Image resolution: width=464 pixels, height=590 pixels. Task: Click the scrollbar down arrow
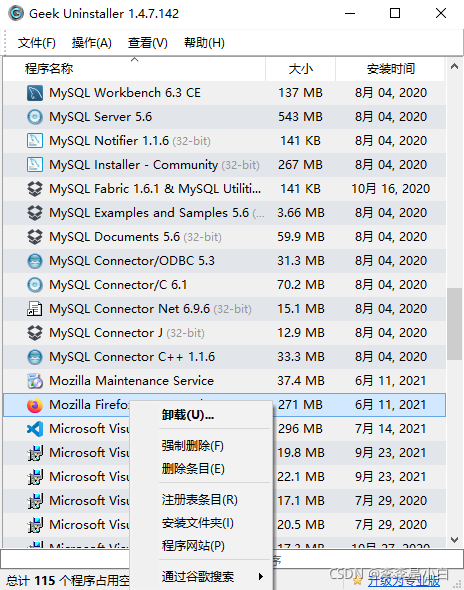(x=455, y=540)
